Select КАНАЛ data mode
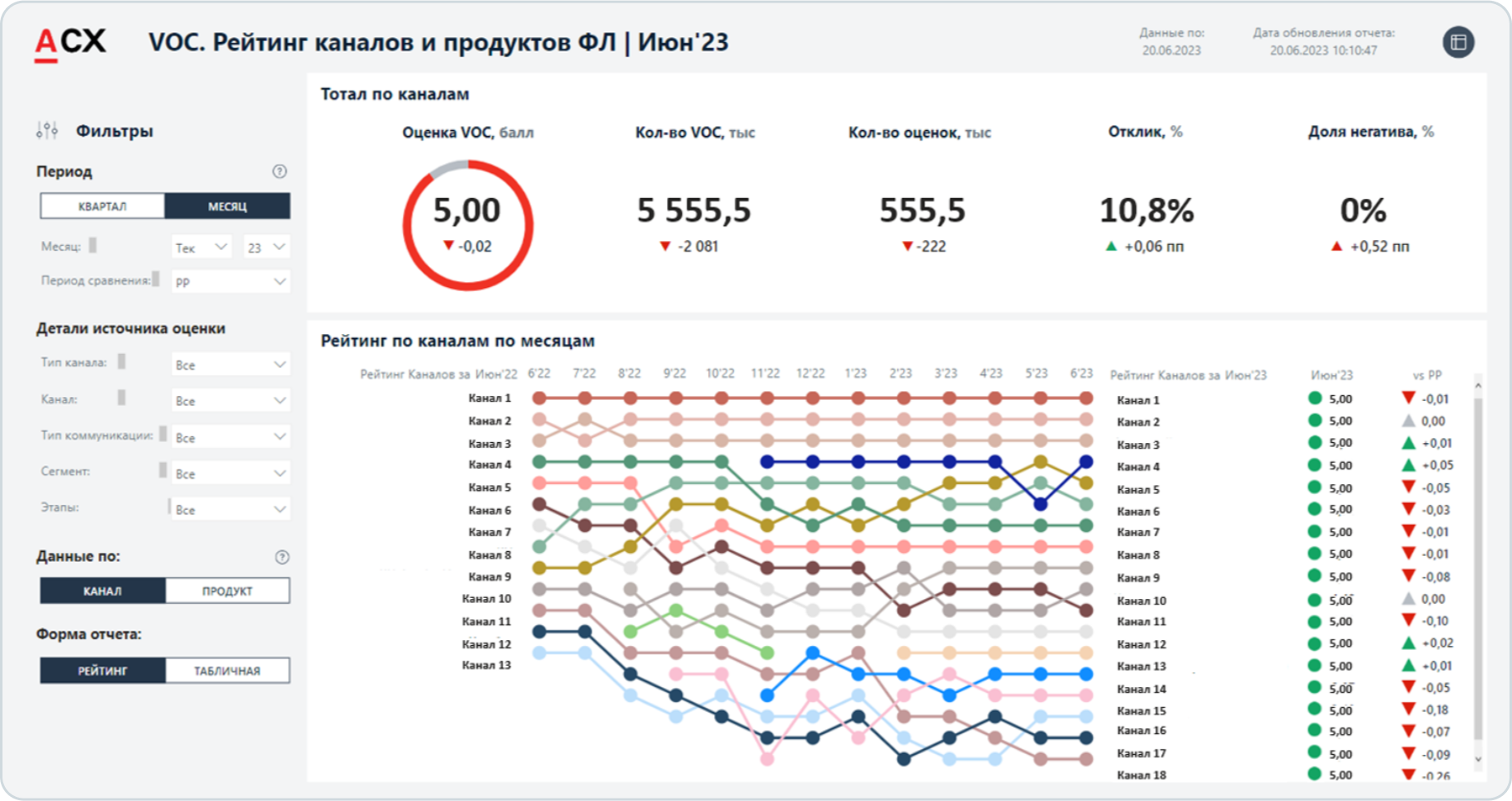The image size is (1512, 801). (x=102, y=591)
